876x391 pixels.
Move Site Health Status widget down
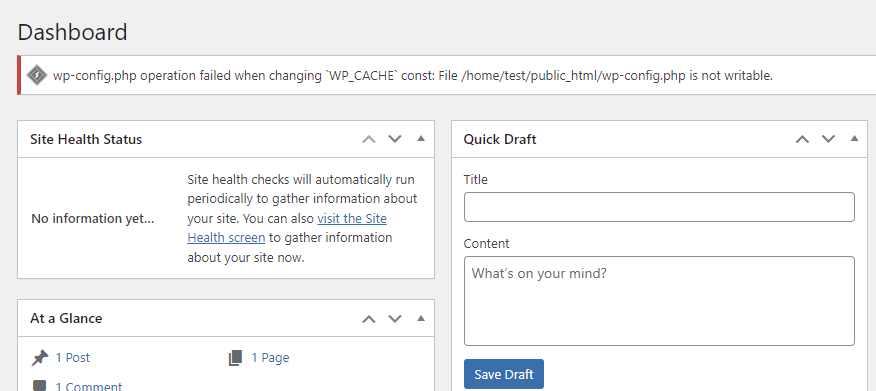[395, 139]
